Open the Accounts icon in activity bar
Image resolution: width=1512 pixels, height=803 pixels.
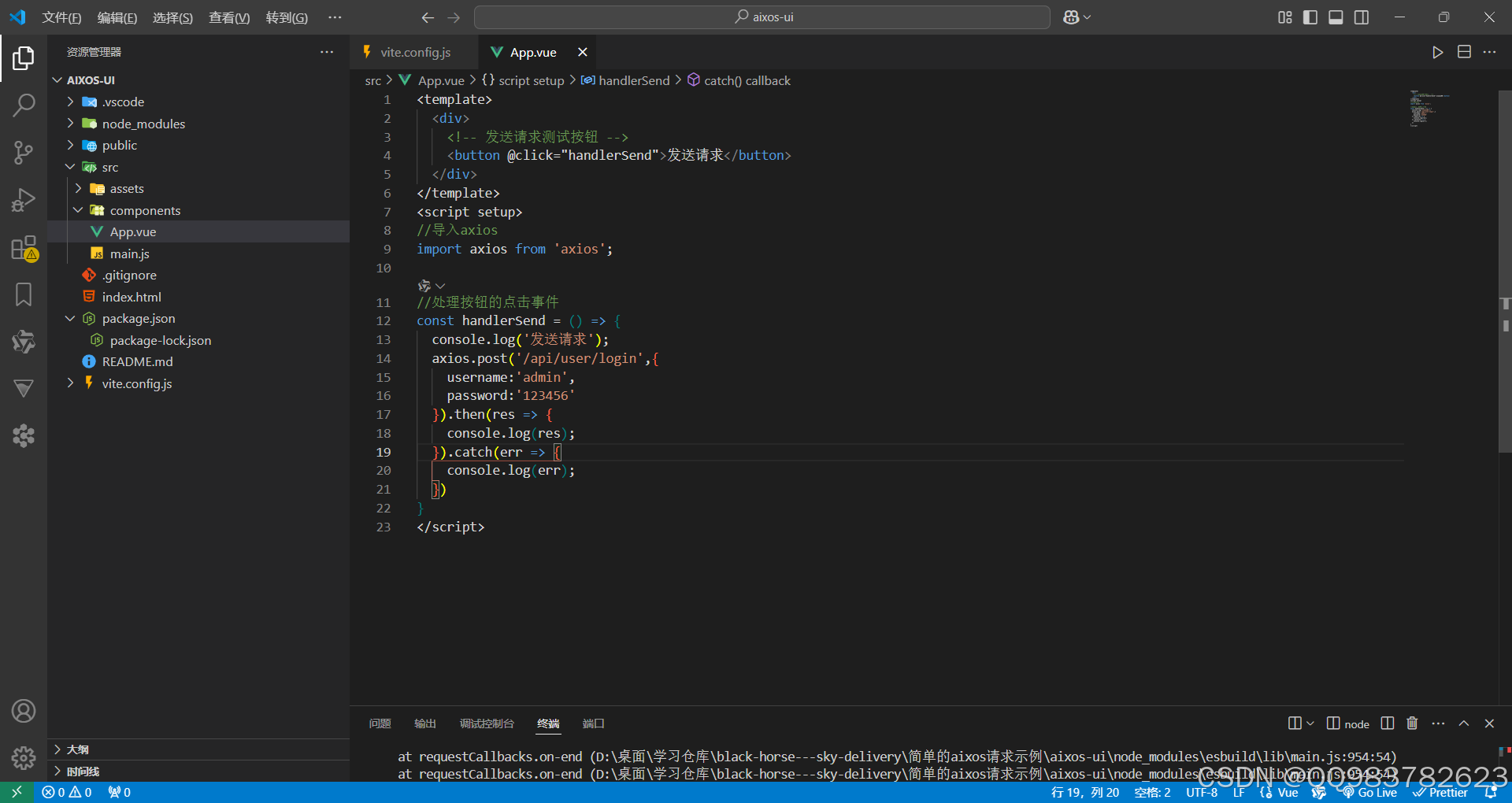click(24, 711)
